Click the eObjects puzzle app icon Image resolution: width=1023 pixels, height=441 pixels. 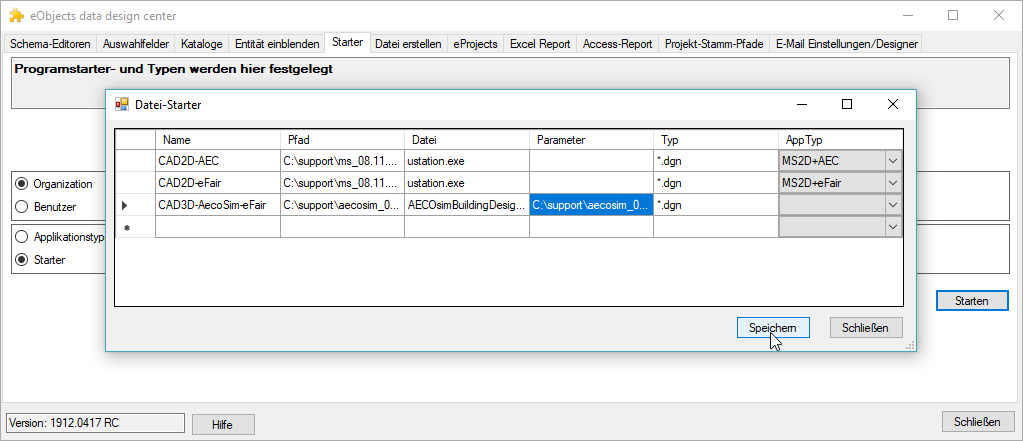(x=16, y=16)
